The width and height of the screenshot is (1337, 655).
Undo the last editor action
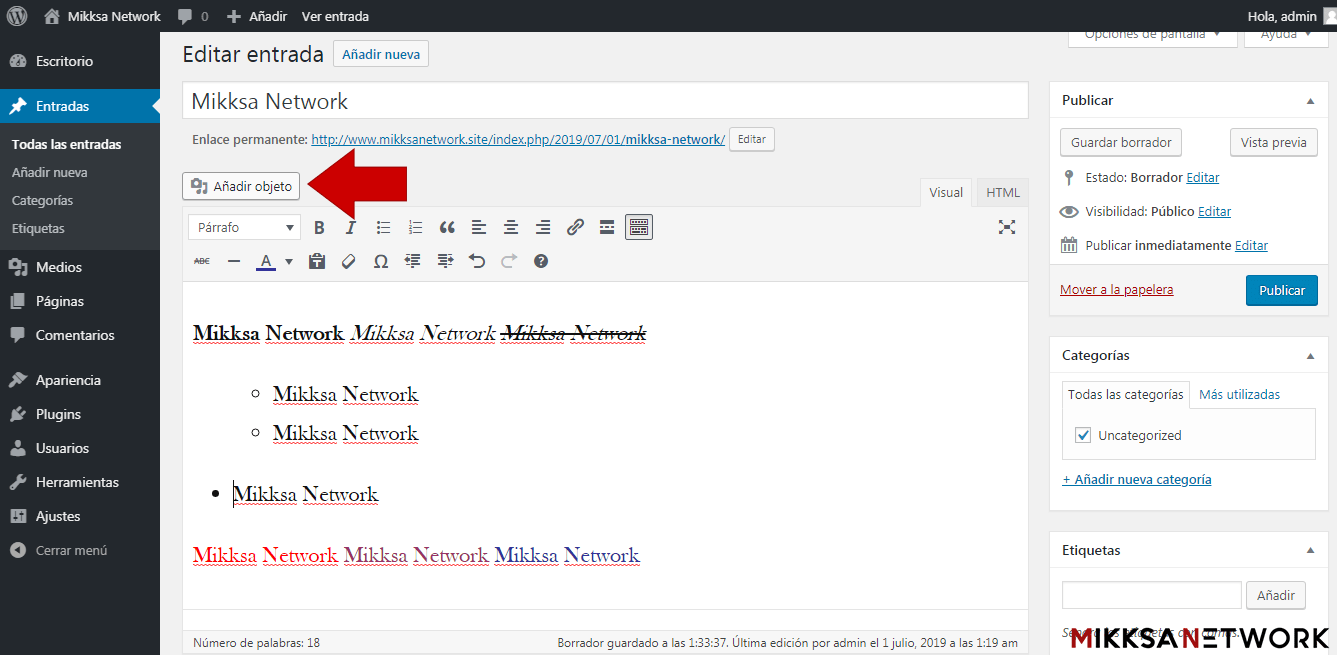click(x=477, y=261)
